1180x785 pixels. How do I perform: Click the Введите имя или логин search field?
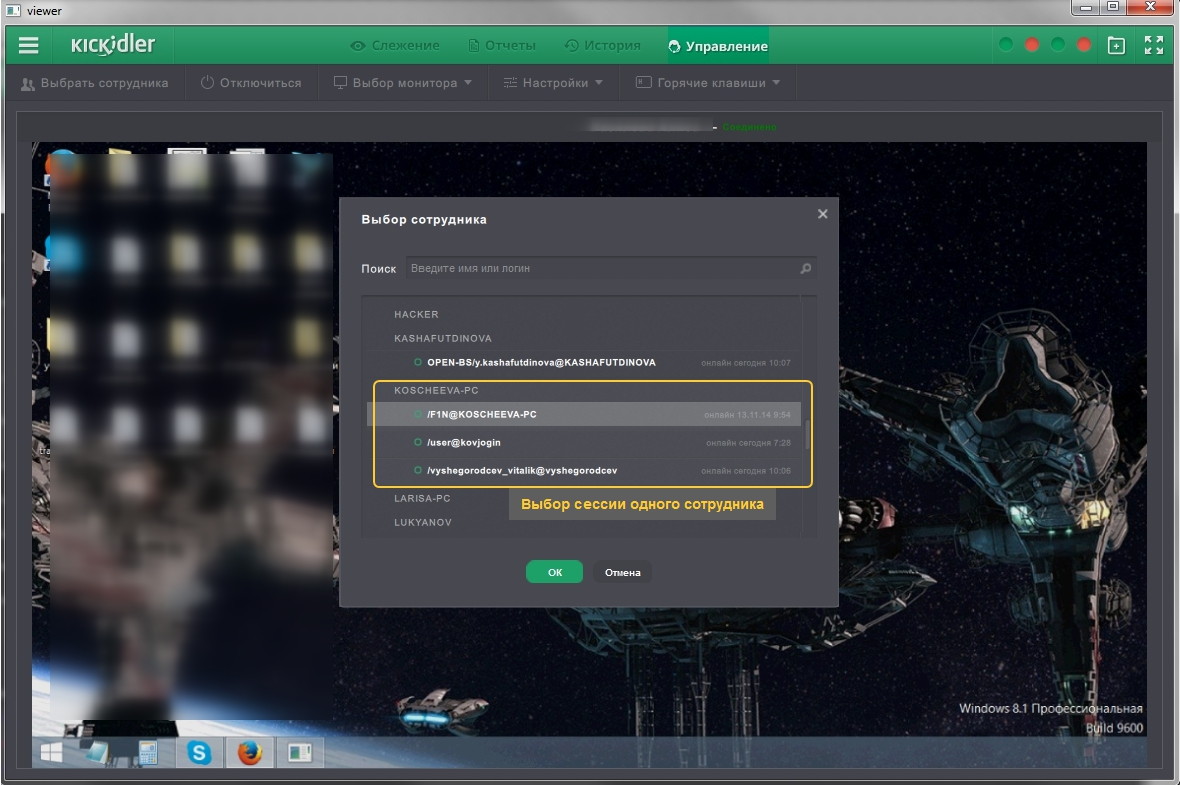click(610, 268)
